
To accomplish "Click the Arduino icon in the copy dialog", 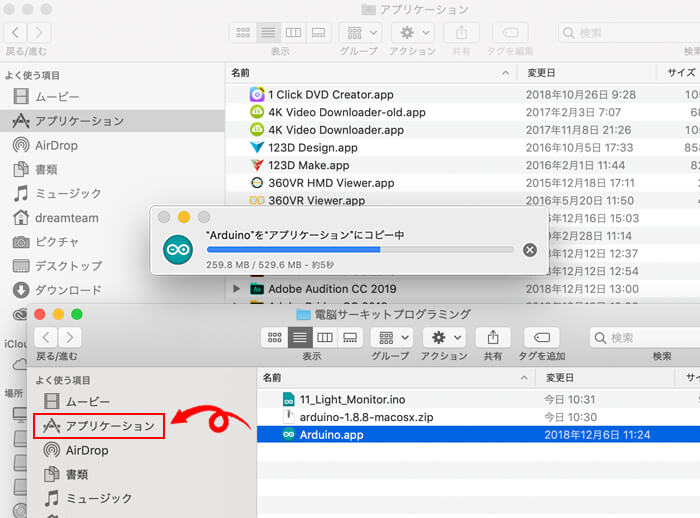I will [x=178, y=250].
